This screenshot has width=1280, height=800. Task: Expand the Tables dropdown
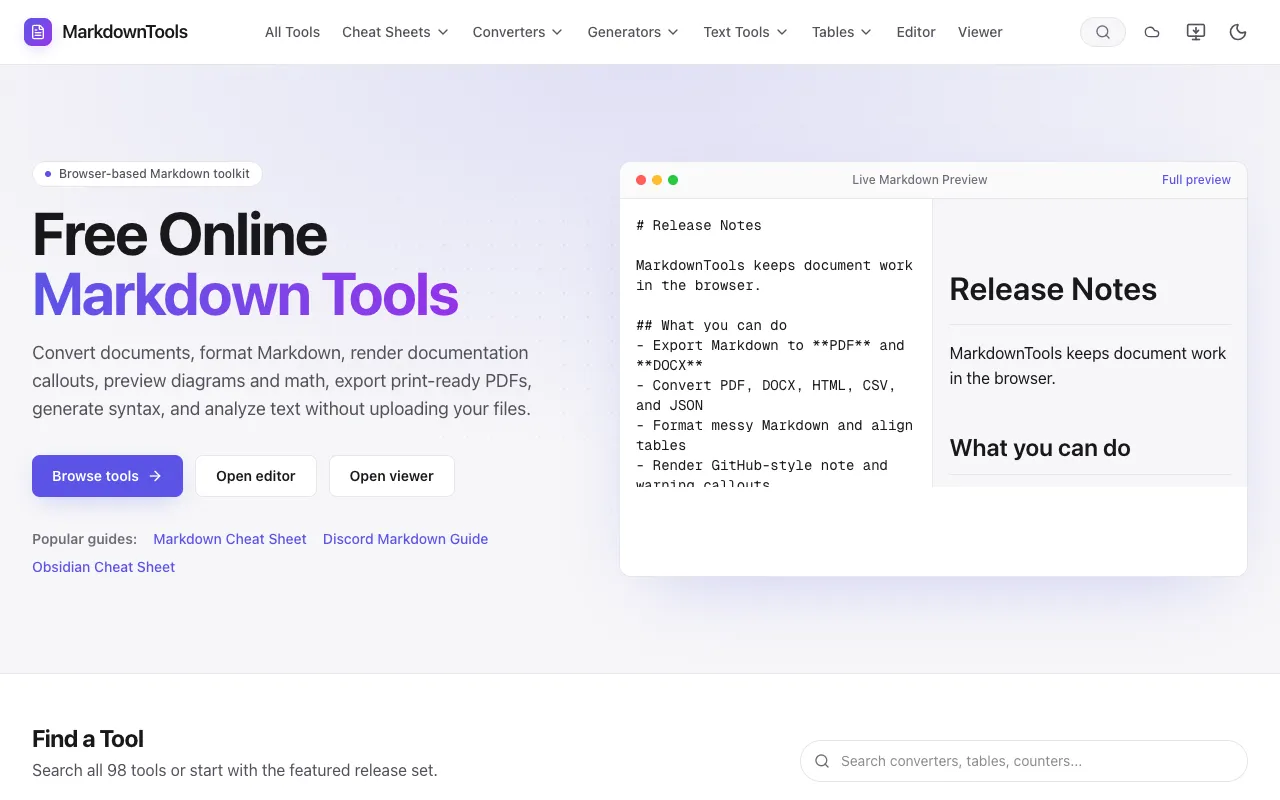click(x=842, y=32)
